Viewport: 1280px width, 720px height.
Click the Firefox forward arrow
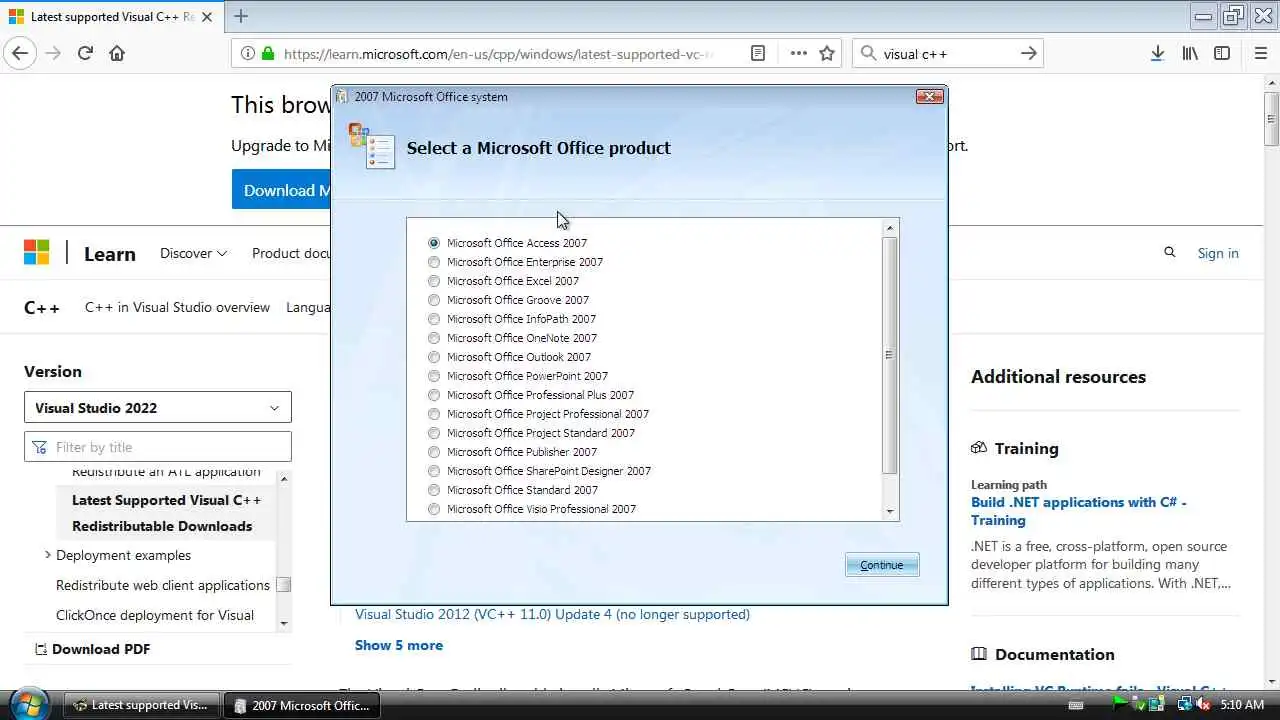53,53
